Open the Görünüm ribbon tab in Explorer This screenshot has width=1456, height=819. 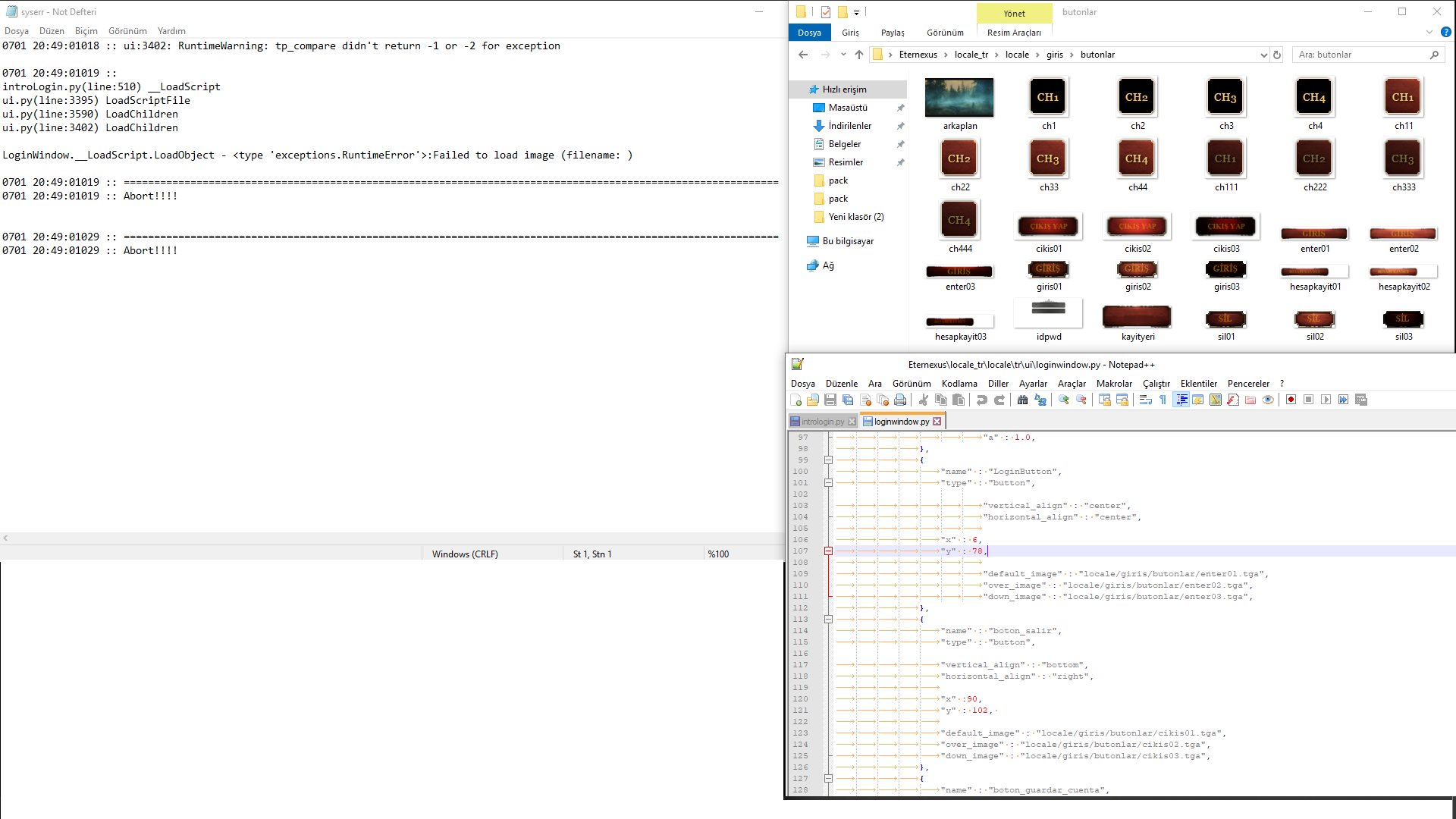pos(945,33)
